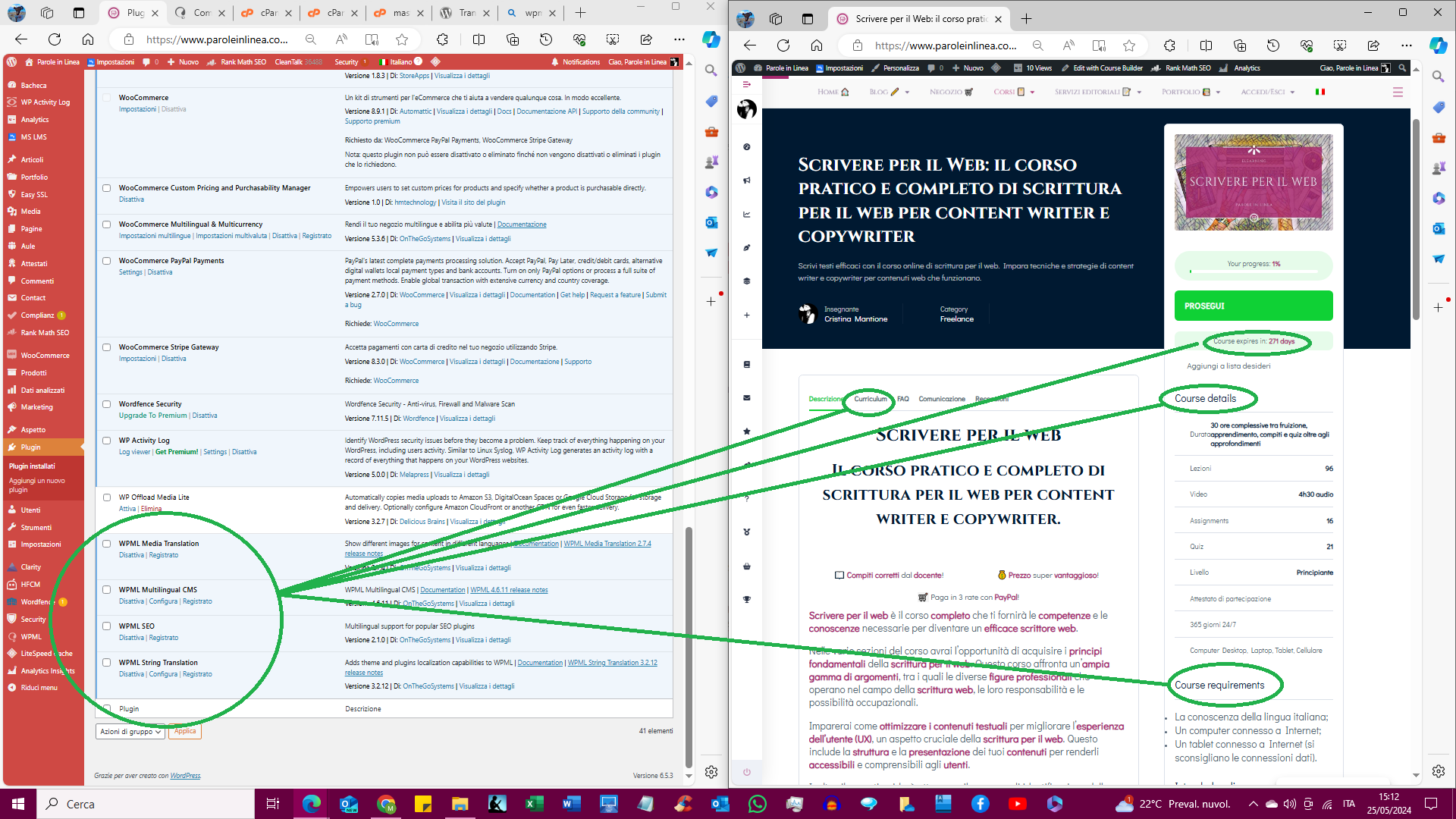Click the course thumbnail image
The width and height of the screenshot is (1456, 819).
(x=1253, y=183)
